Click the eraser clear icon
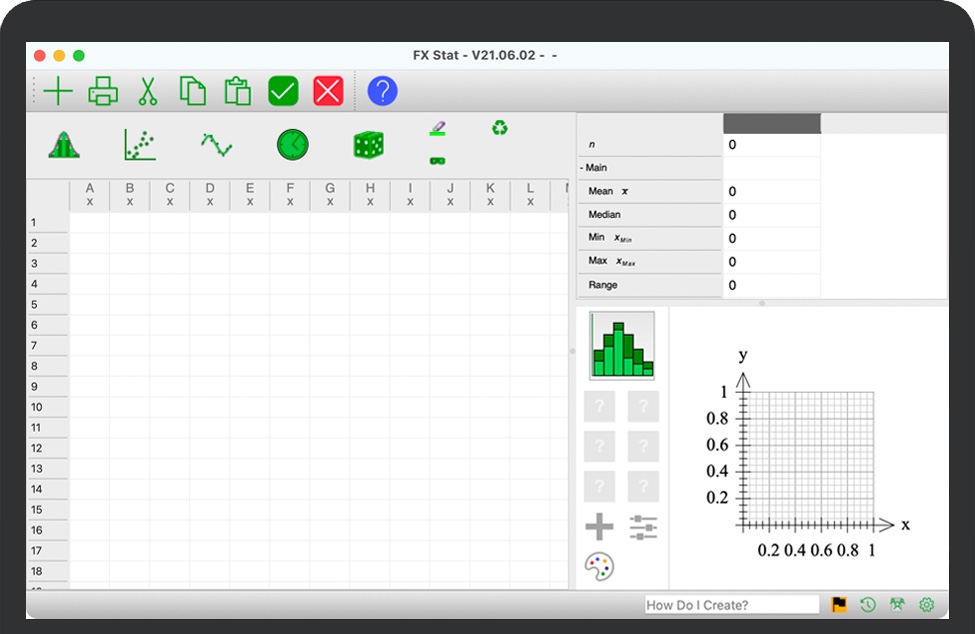 [x=438, y=129]
